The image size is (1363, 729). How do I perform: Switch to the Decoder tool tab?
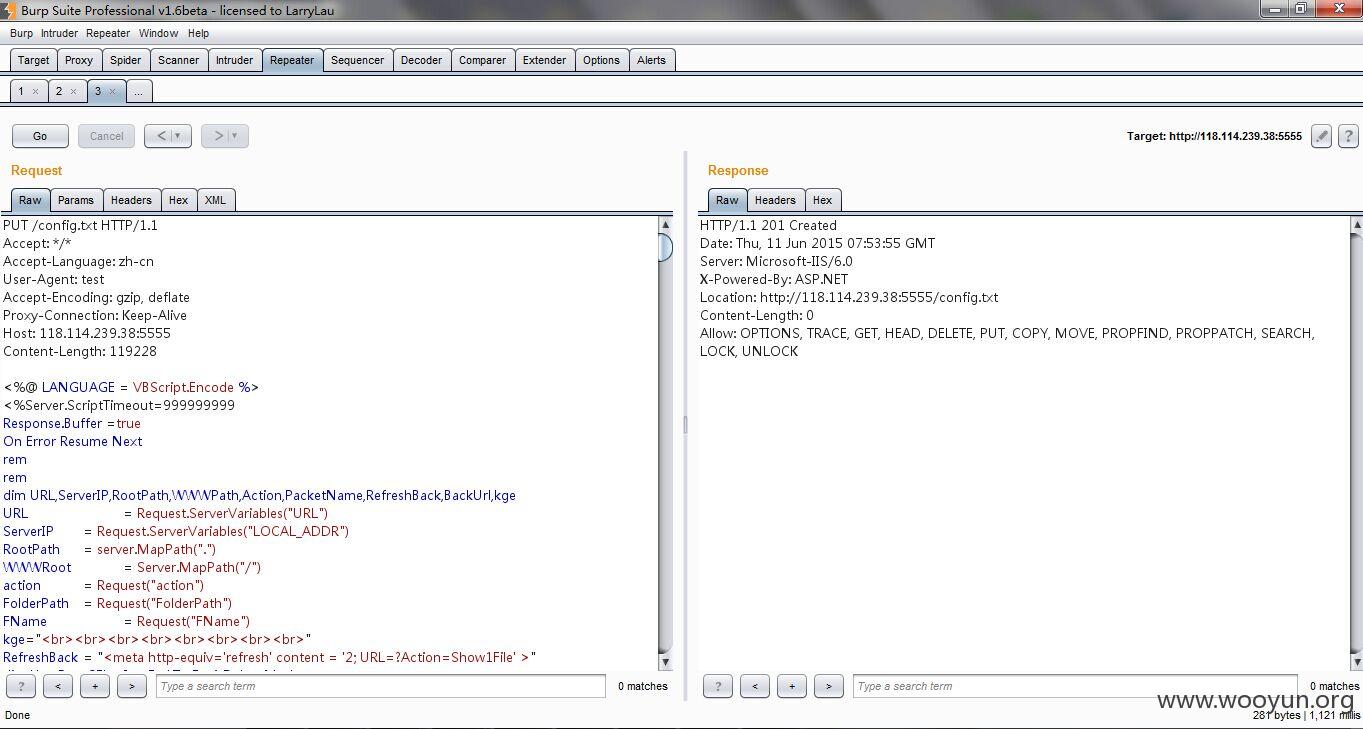[x=422, y=60]
